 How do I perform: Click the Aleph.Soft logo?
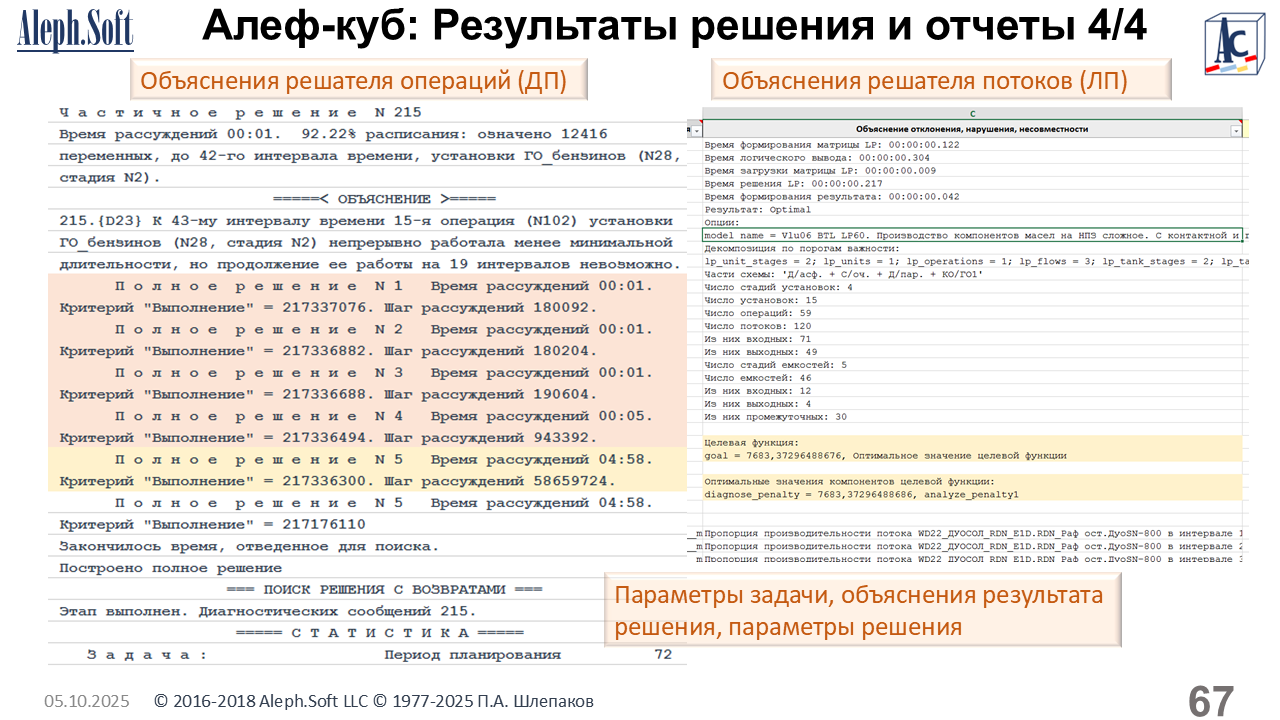click(75, 32)
